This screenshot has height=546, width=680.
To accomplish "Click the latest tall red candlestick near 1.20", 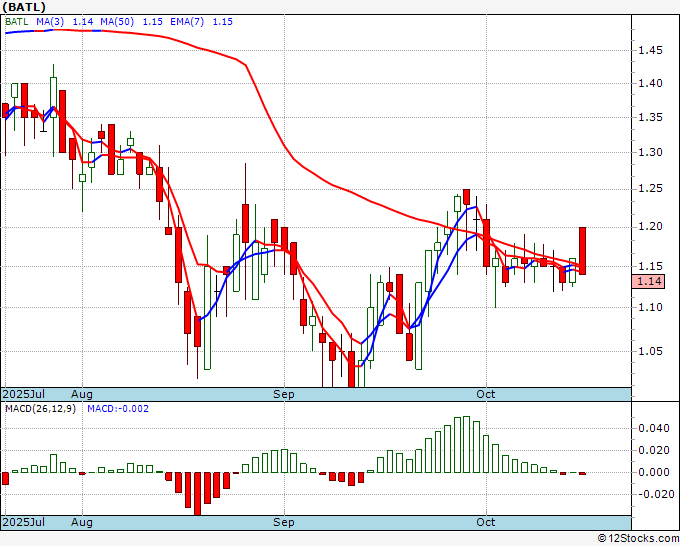I will (x=582, y=251).
